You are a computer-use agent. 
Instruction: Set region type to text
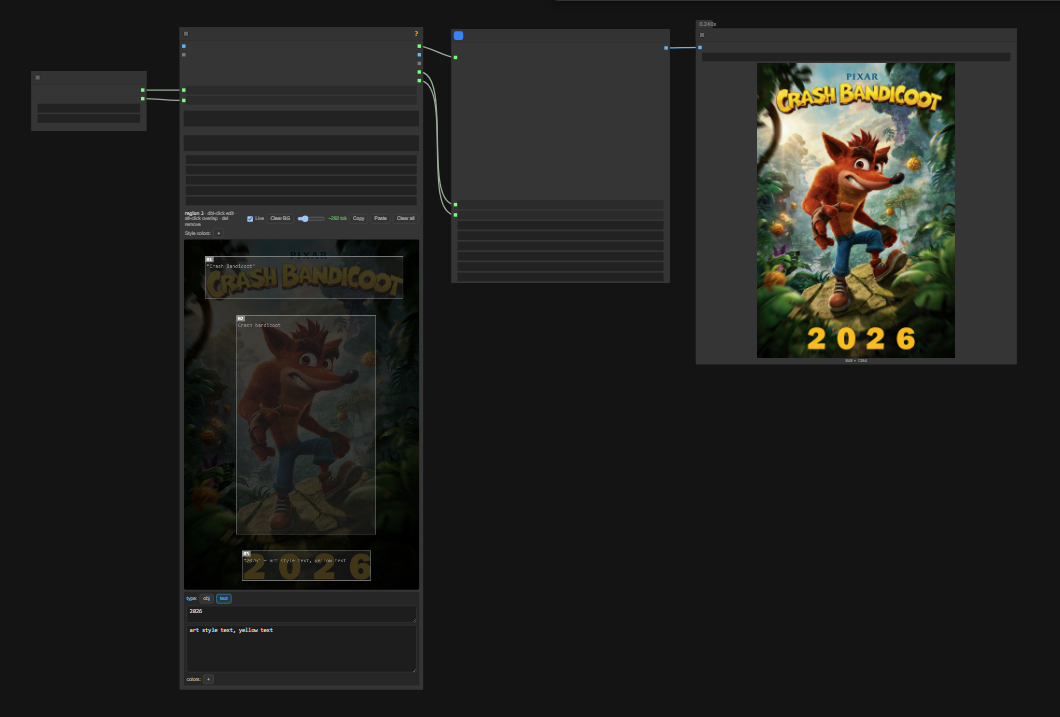tap(224, 599)
